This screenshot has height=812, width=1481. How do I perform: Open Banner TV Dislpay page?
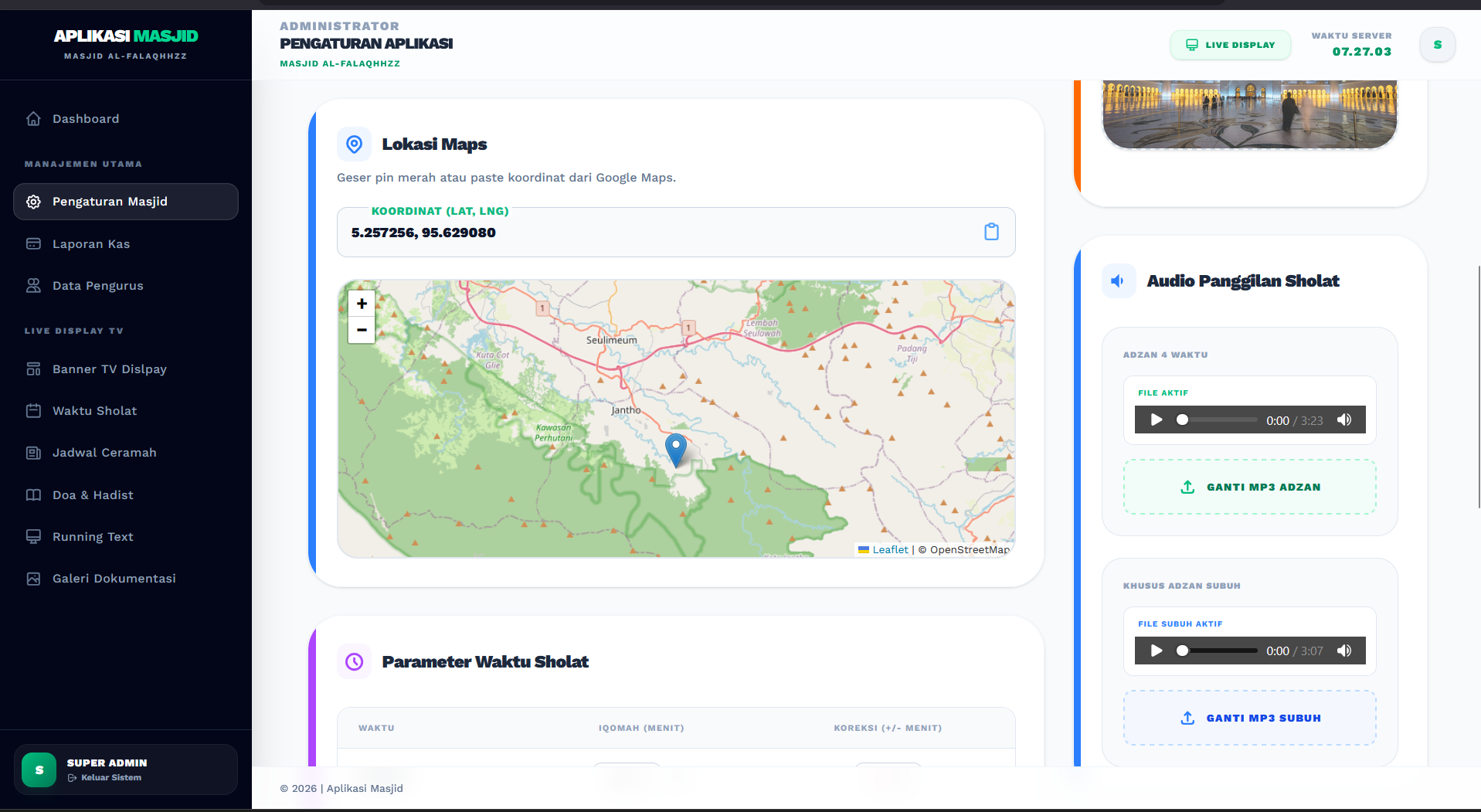tap(126, 369)
